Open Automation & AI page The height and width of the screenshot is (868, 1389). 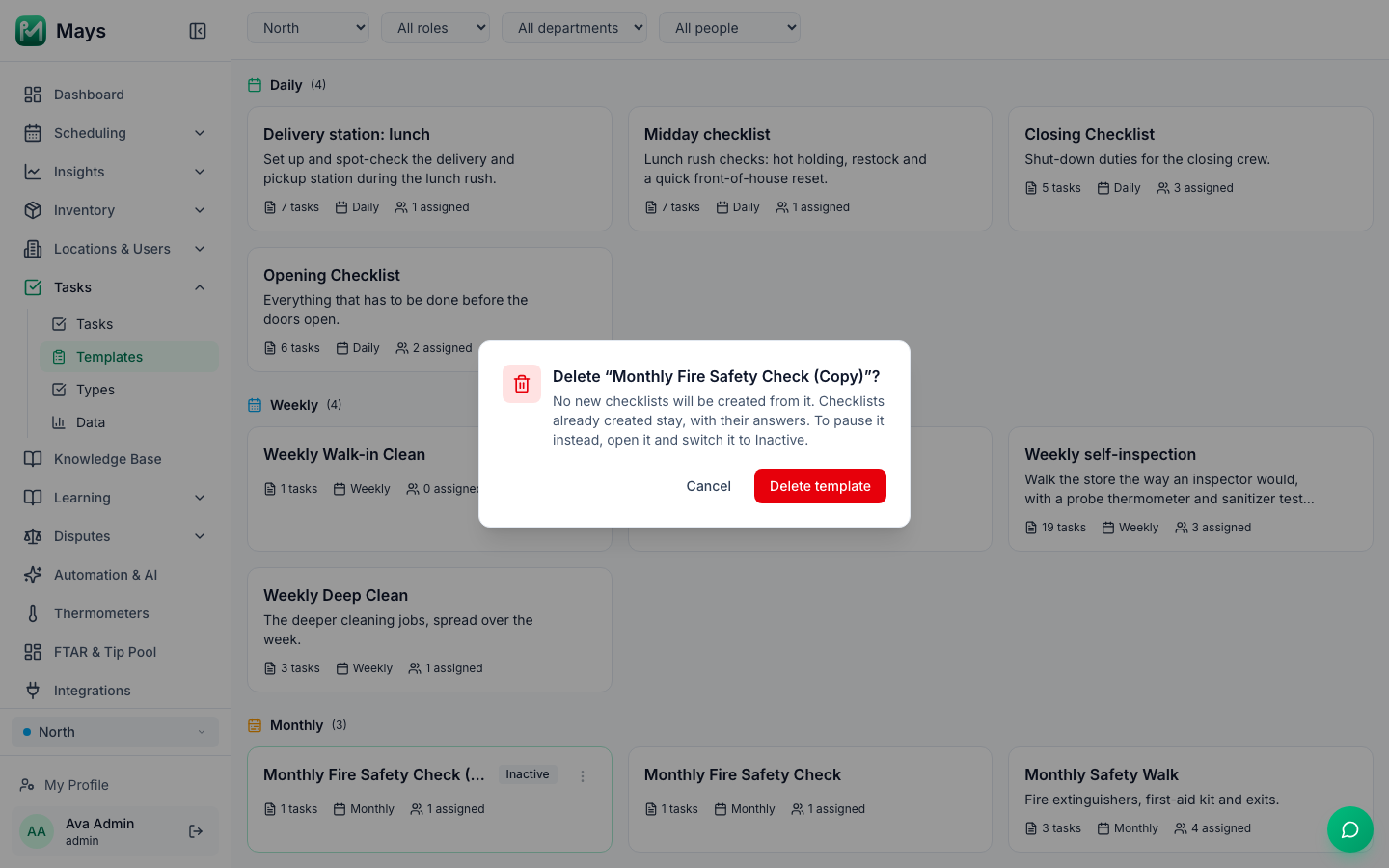(x=115, y=575)
